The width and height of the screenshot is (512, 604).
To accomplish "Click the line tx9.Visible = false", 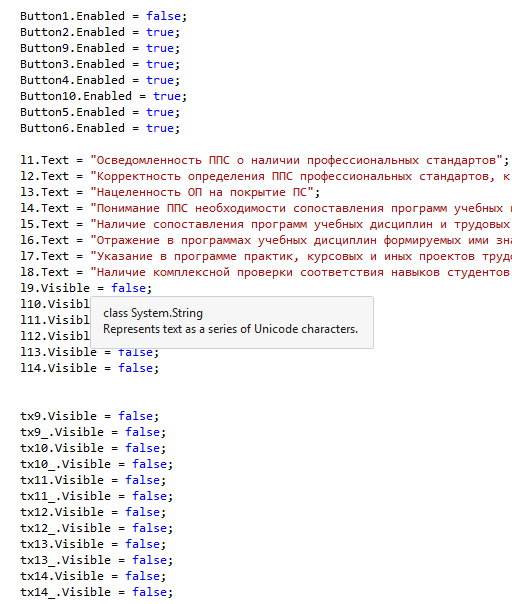I will coord(90,416).
